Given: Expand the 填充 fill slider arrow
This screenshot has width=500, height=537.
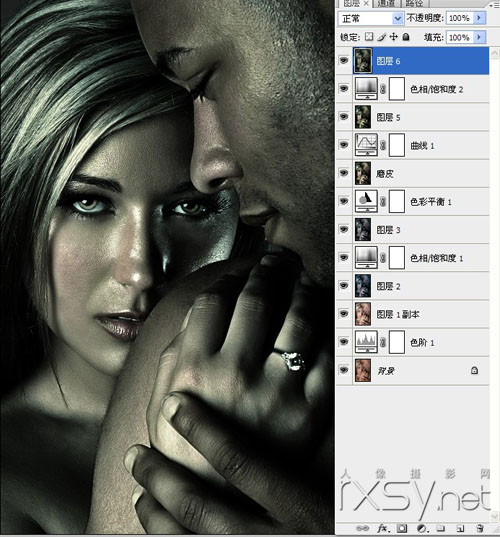Looking at the screenshot, I should pos(479,37).
